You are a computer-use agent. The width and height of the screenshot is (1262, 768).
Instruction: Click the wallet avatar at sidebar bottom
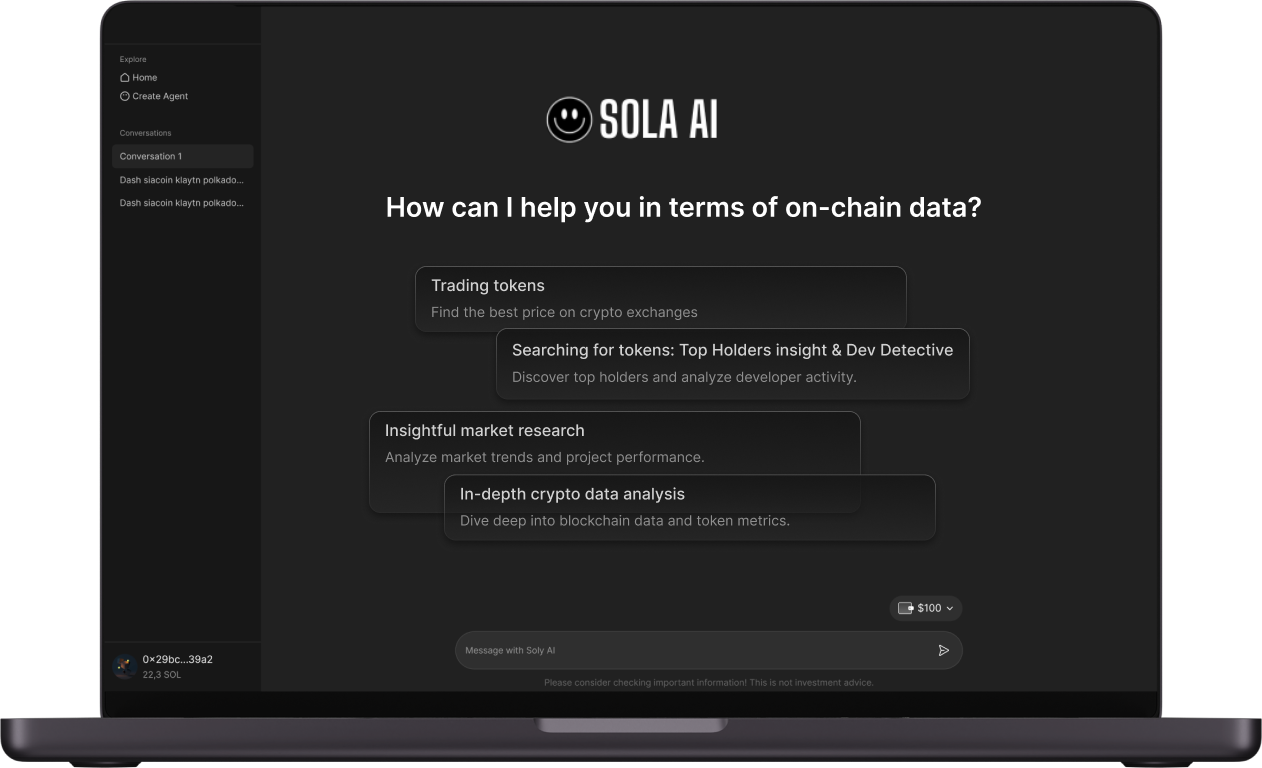click(125, 666)
